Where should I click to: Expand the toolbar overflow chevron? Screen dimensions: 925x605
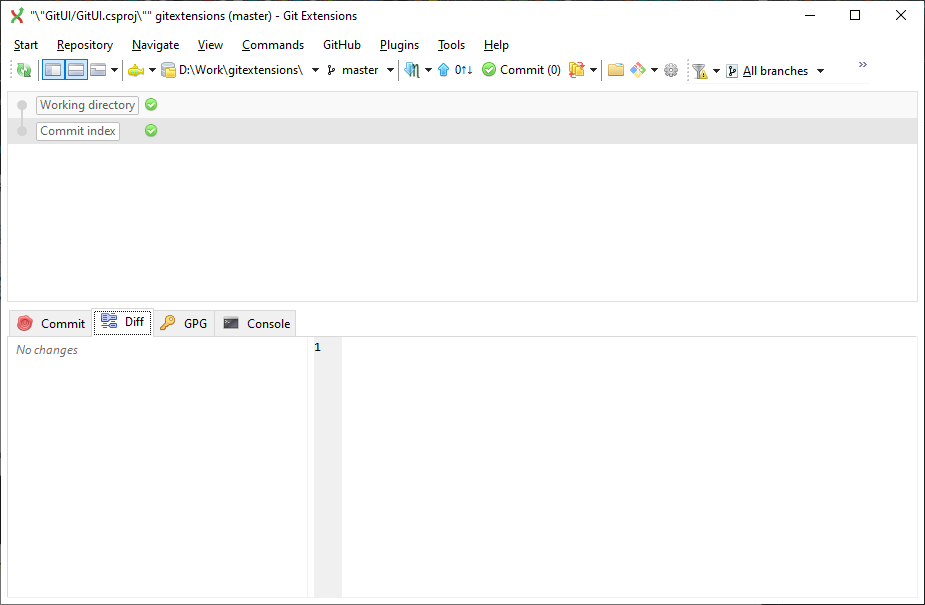pyautogui.click(x=861, y=65)
